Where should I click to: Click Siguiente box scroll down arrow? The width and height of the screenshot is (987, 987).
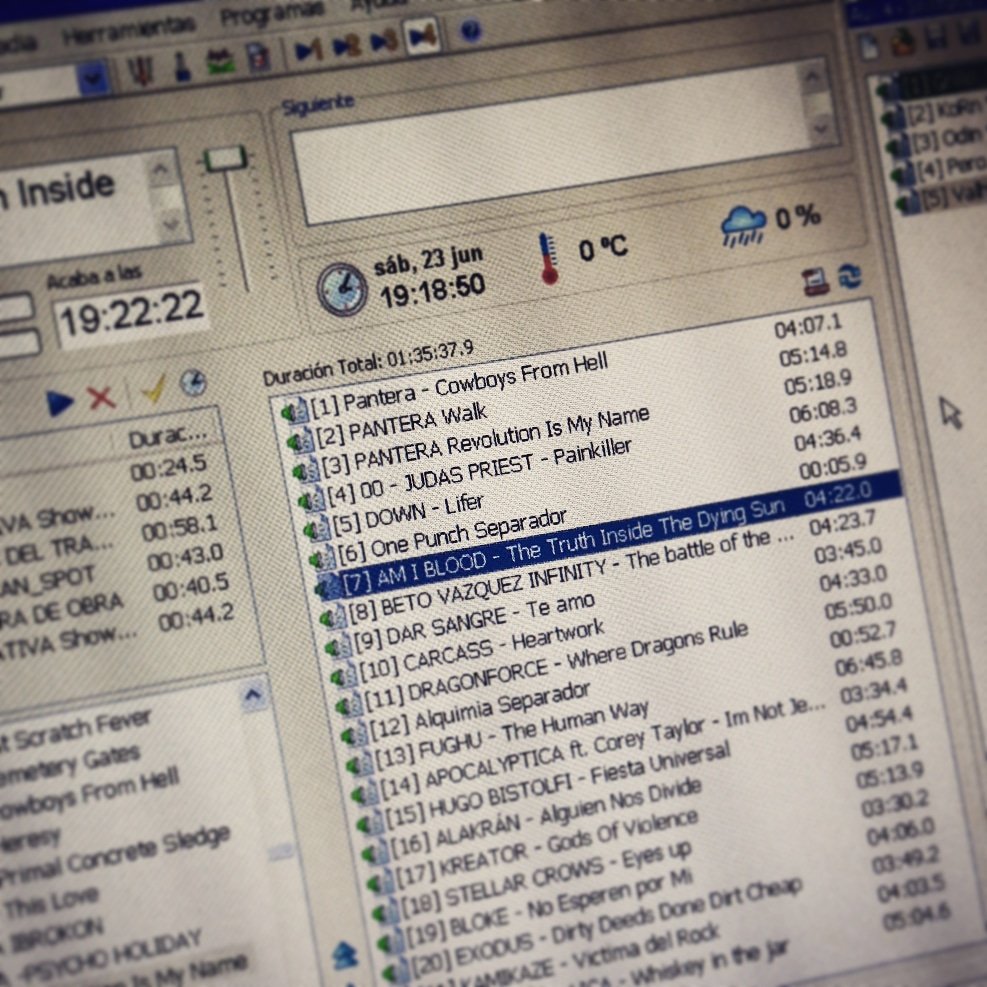coord(821,128)
